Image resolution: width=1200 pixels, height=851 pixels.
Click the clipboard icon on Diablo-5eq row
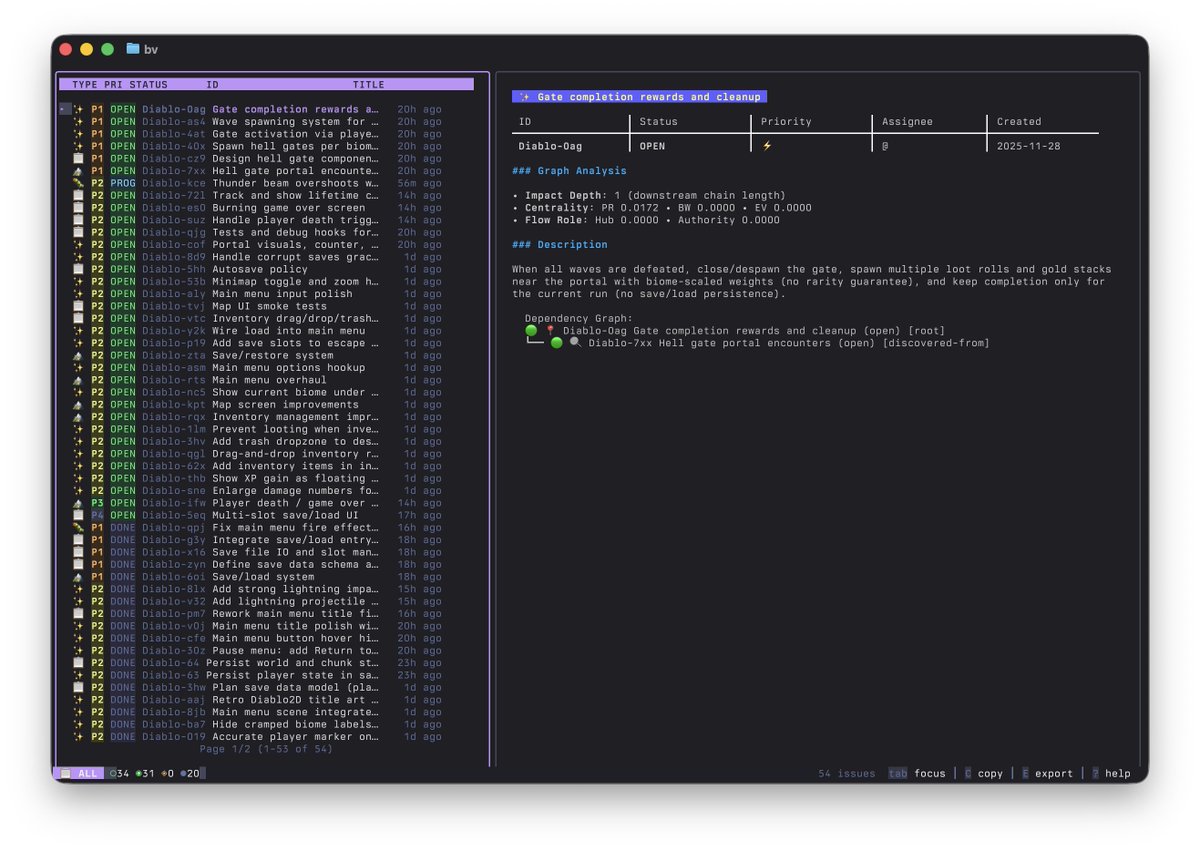(x=78, y=515)
